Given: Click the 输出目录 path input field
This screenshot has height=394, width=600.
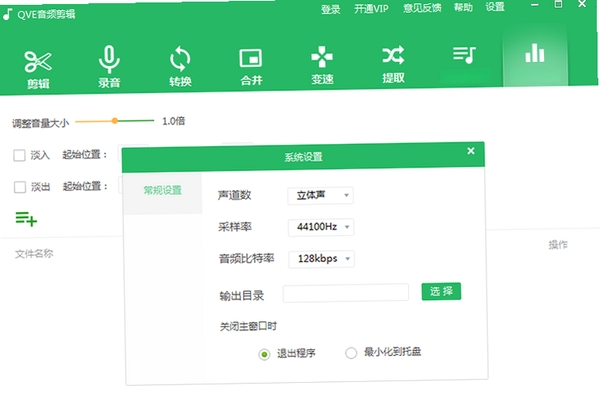Looking at the screenshot, I should 346,293.
